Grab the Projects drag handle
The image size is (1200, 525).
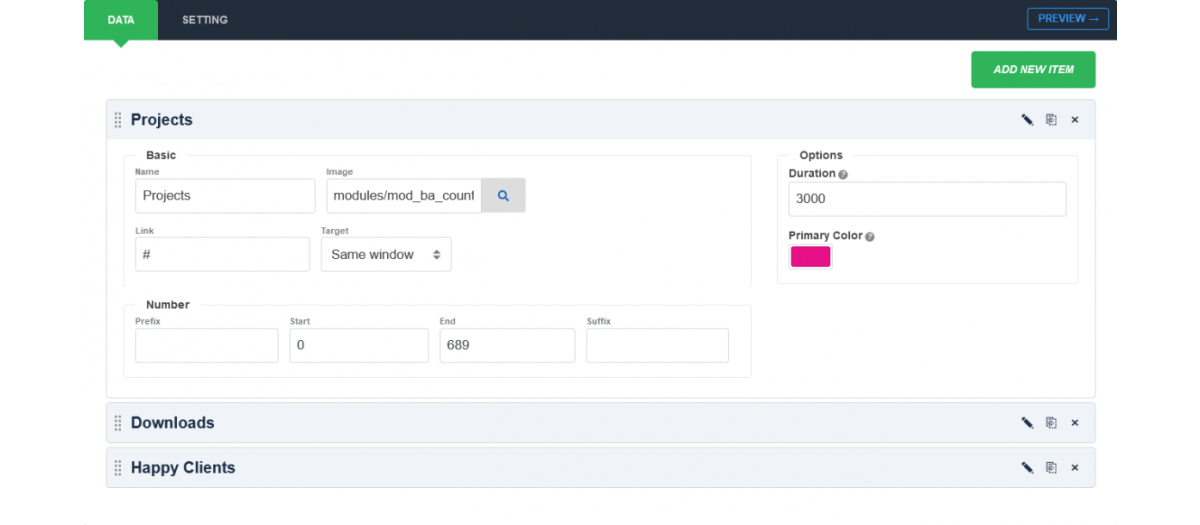(118, 120)
